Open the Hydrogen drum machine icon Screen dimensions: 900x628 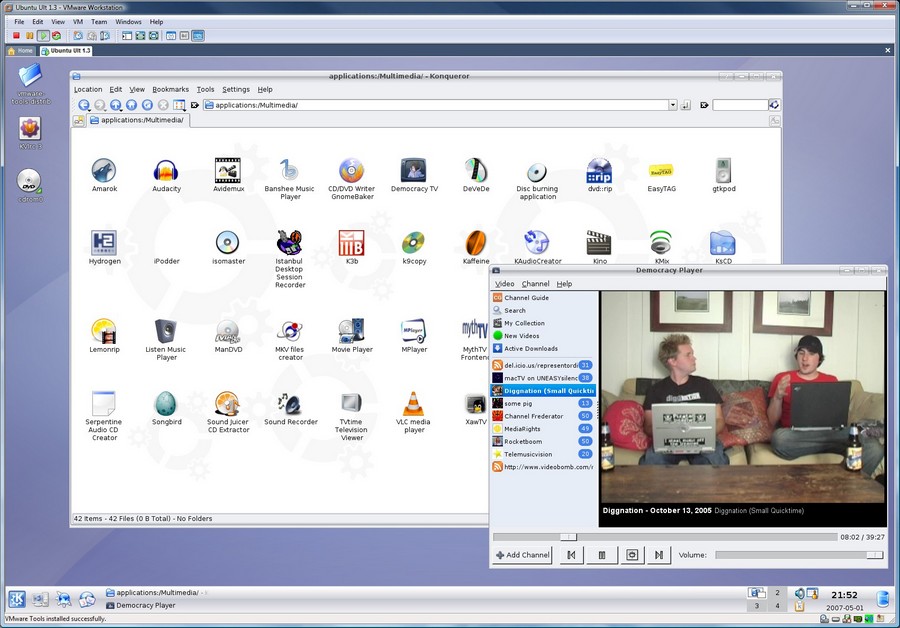point(104,243)
